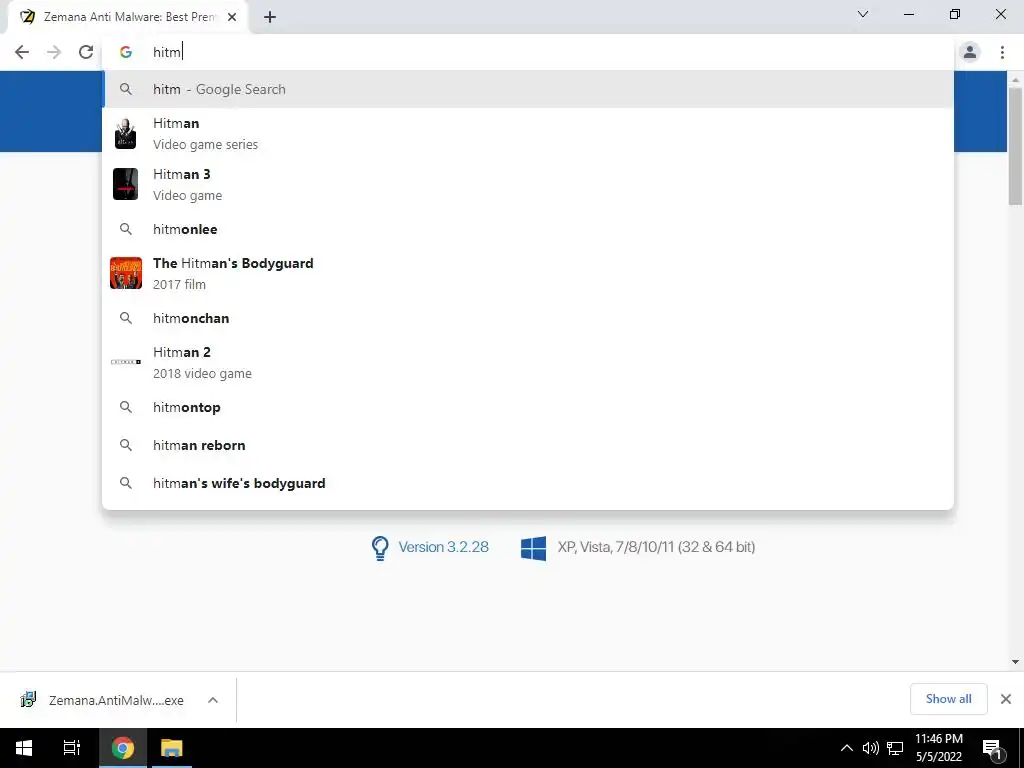Click Show all downloads
This screenshot has width=1024, height=768.
tap(948, 699)
